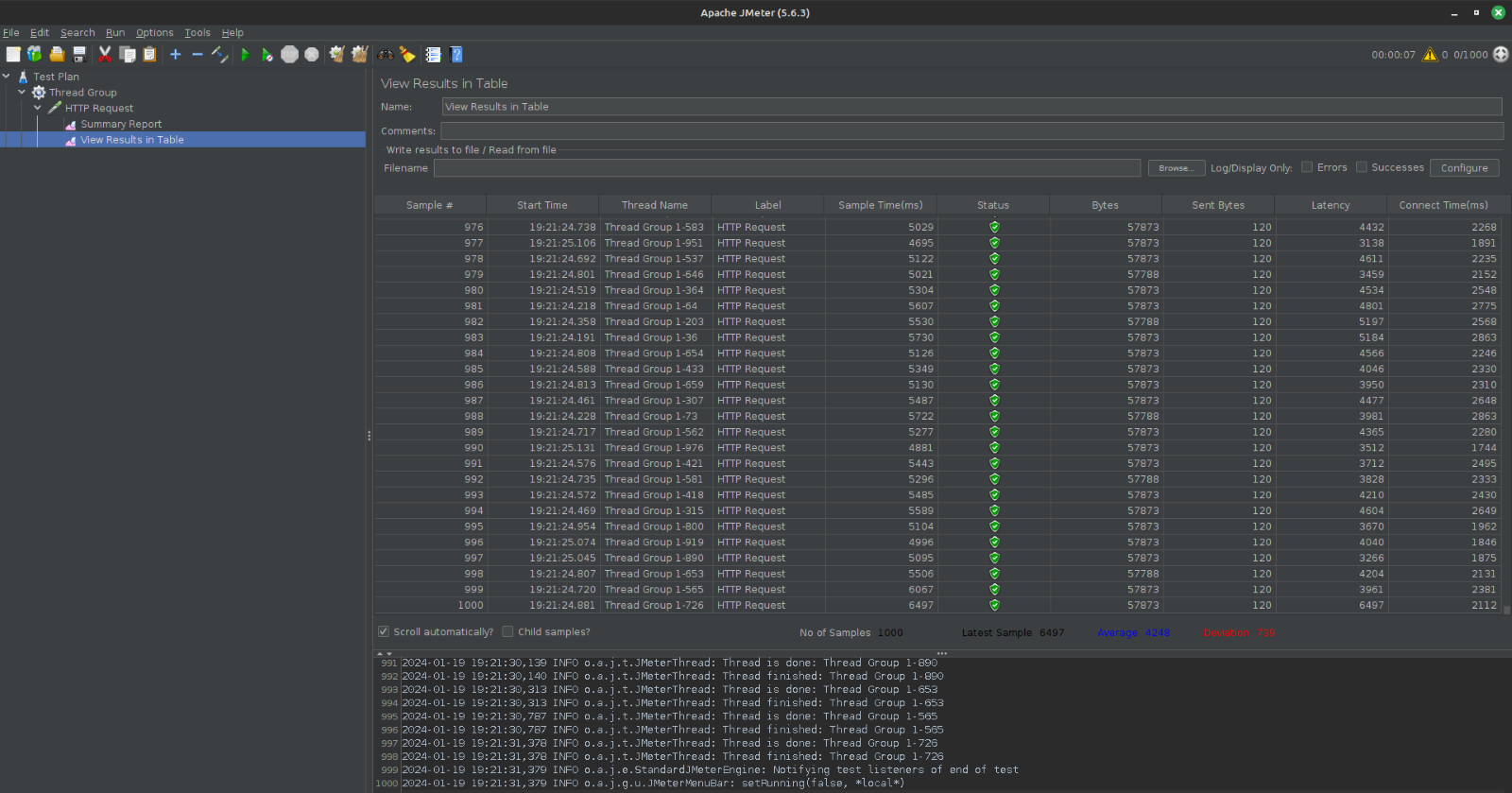
Task: Collapse the HTTP Request node
Action: [38, 108]
